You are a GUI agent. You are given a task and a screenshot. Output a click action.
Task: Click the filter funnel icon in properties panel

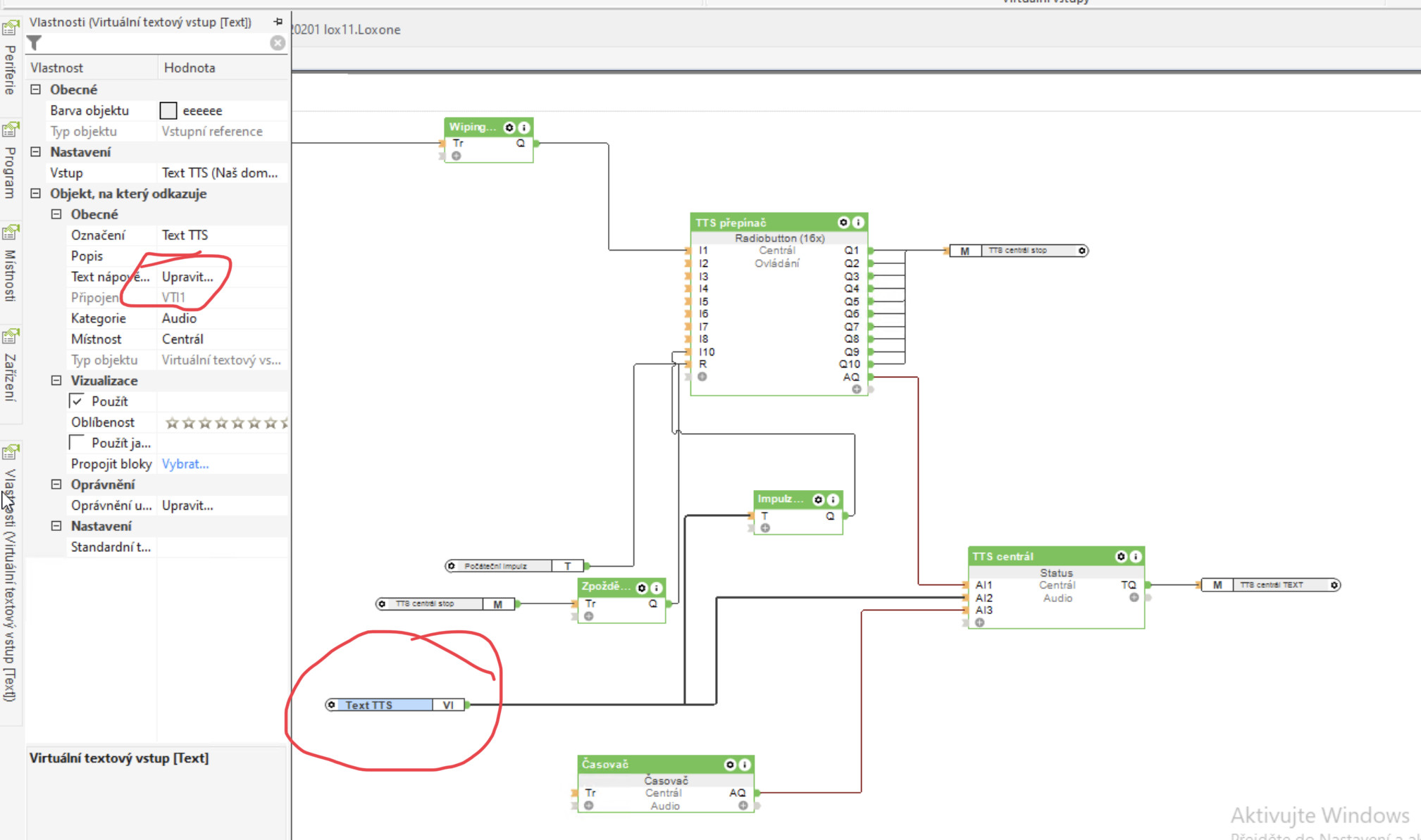[x=35, y=44]
